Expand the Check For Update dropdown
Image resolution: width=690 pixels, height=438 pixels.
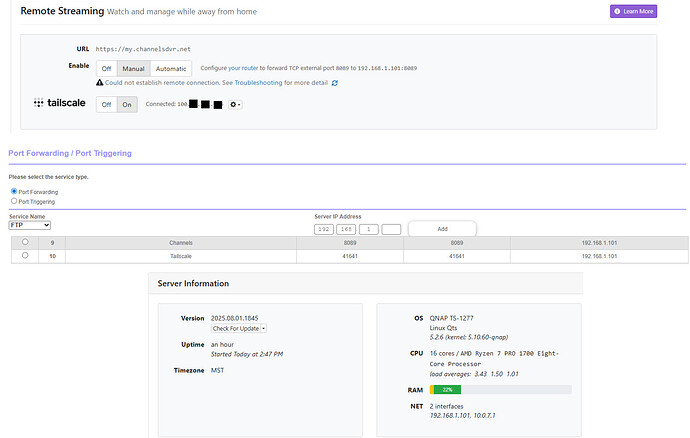click(x=238, y=328)
